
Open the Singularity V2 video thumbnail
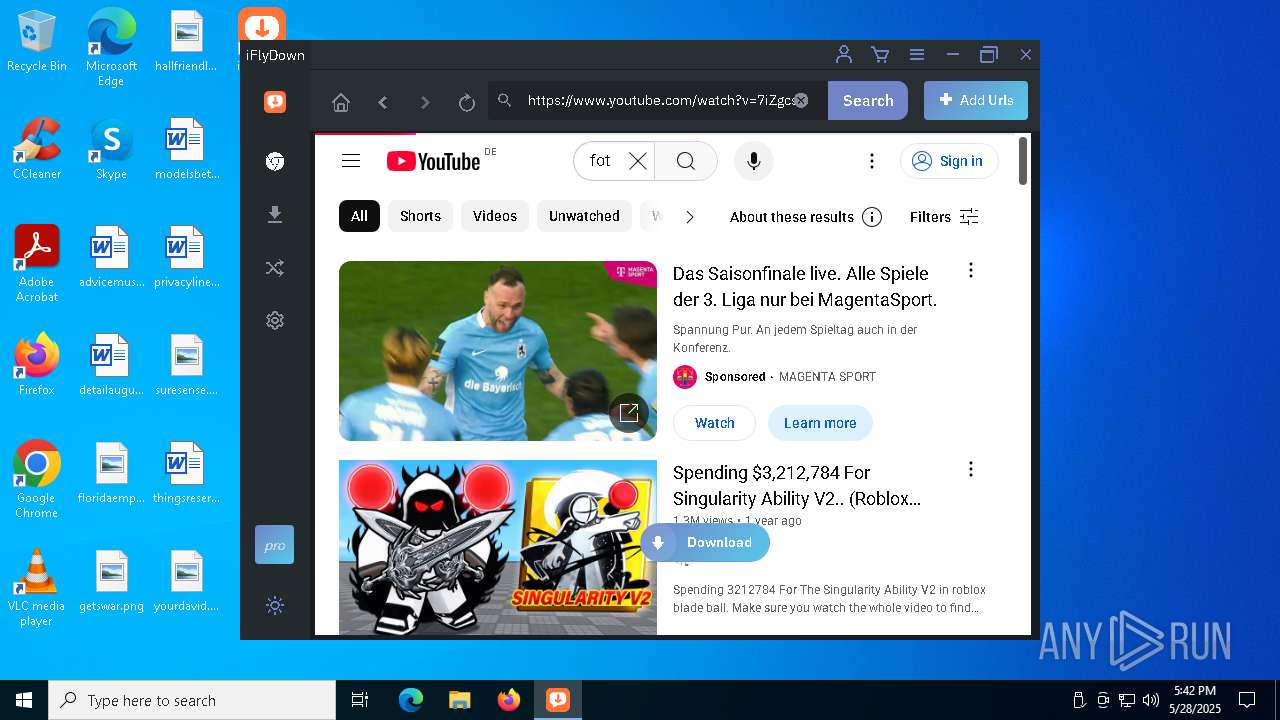498,547
